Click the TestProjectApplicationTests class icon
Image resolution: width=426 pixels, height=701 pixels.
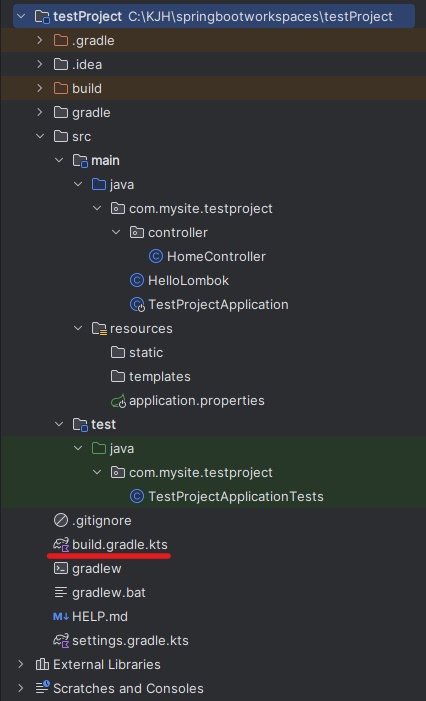coord(137,496)
